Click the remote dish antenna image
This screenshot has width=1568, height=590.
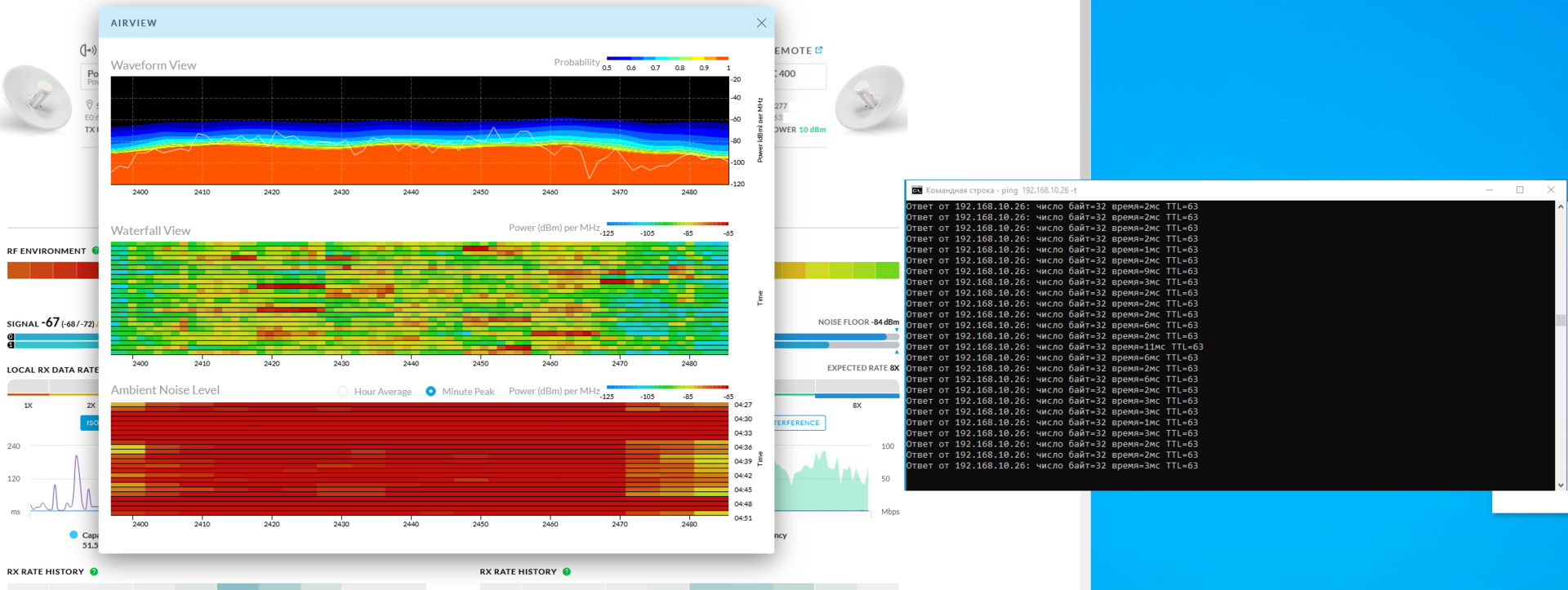click(871, 100)
